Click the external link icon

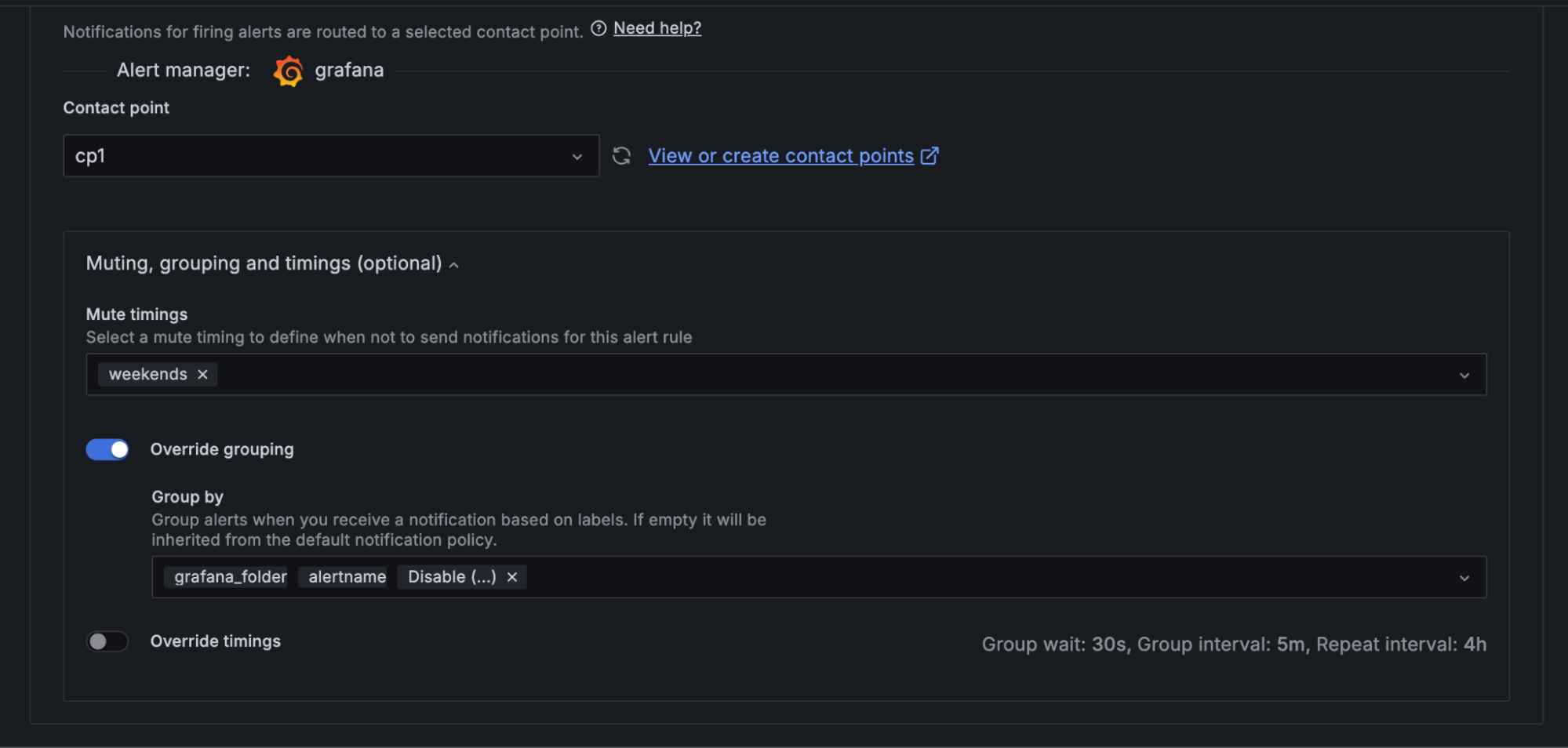(x=930, y=156)
